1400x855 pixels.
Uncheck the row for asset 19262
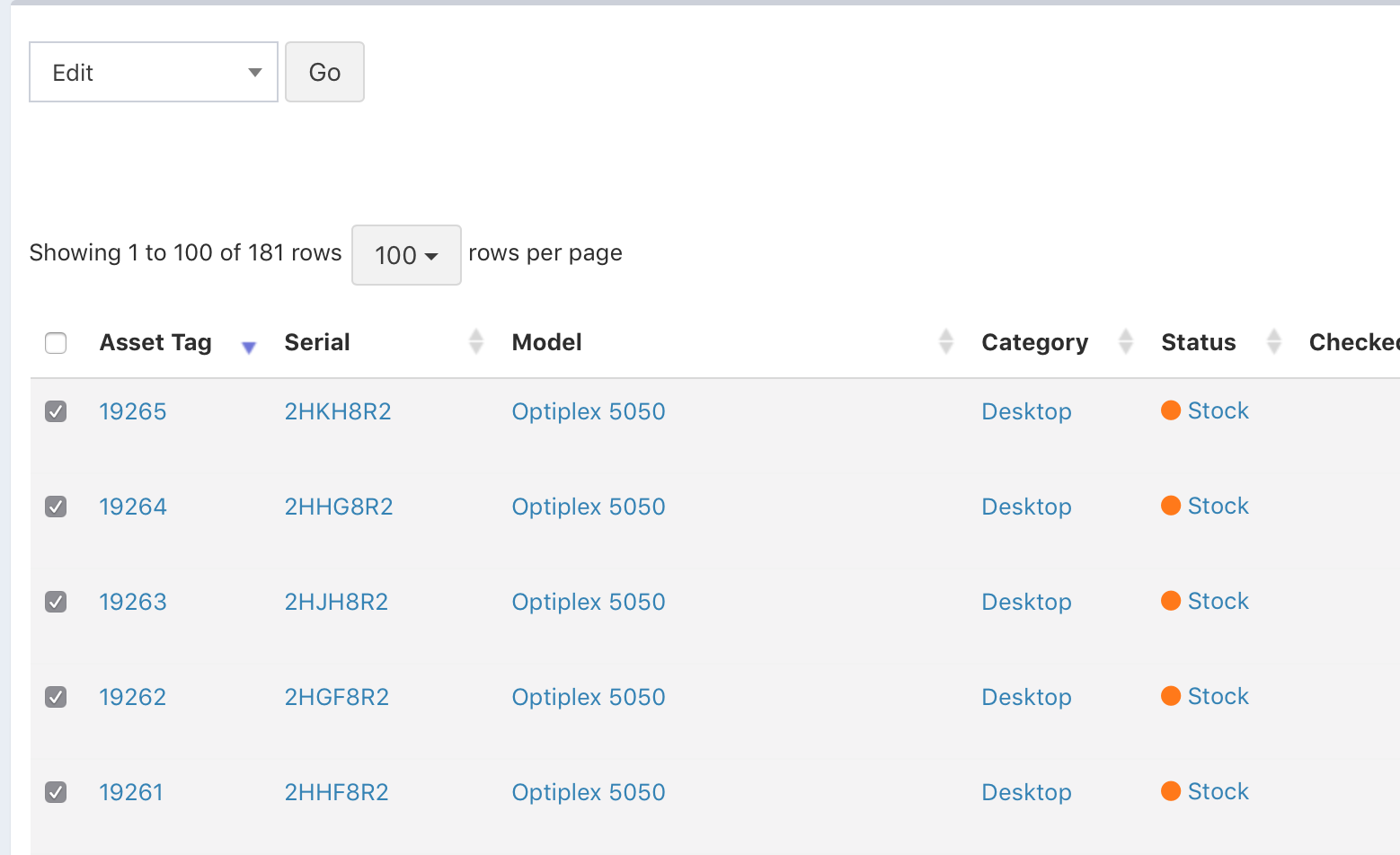pos(56,697)
